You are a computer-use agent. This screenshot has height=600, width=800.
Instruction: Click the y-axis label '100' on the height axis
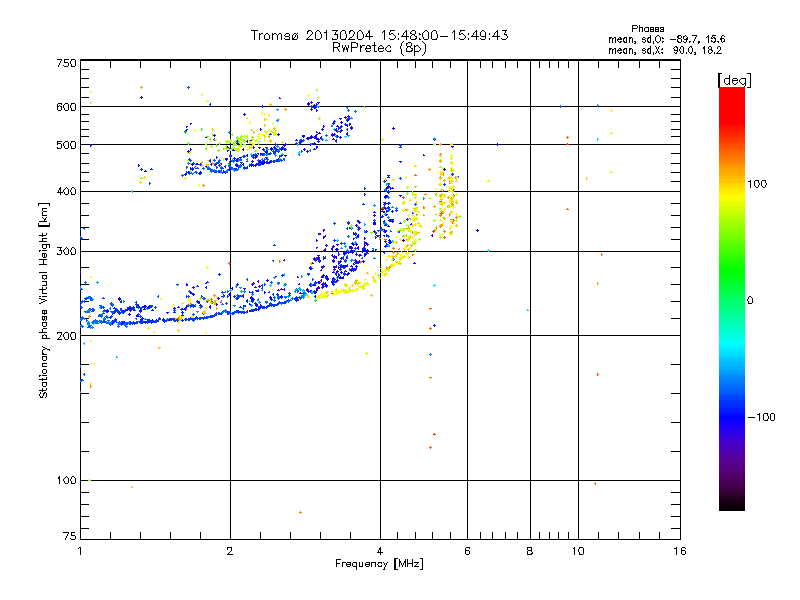(x=66, y=481)
